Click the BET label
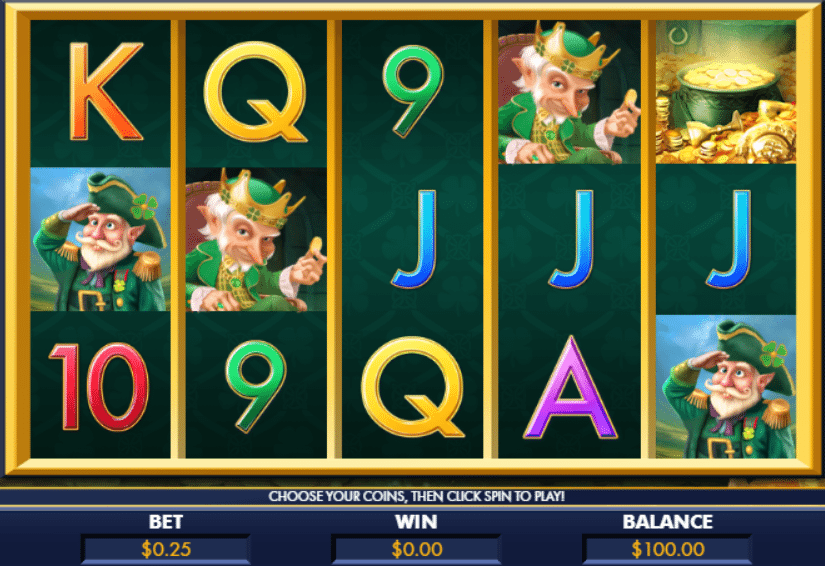The height and width of the screenshot is (566, 825). pos(166,522)
